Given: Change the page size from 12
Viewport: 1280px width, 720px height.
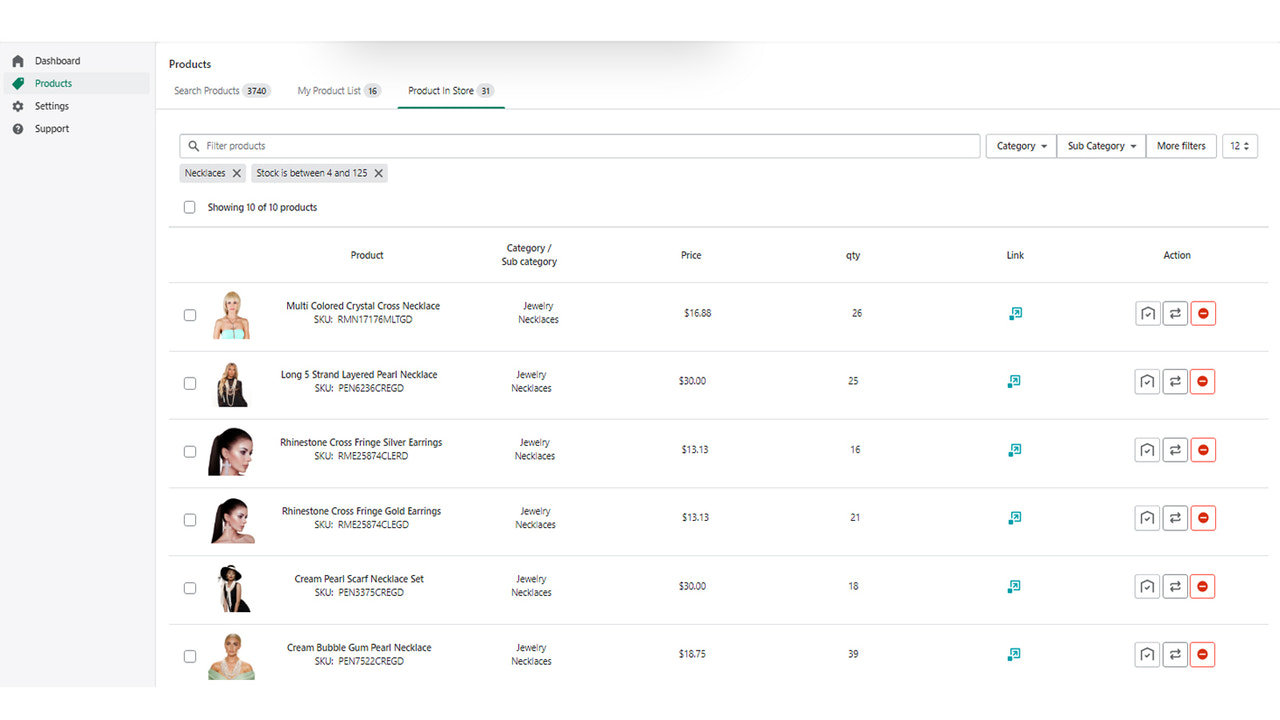Looking at the screenshot, I should 1239,145.
